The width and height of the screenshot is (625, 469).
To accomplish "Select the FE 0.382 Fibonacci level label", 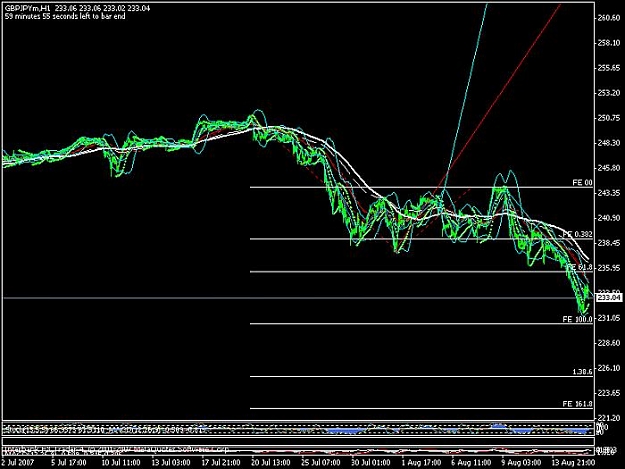I will [578, 234].
